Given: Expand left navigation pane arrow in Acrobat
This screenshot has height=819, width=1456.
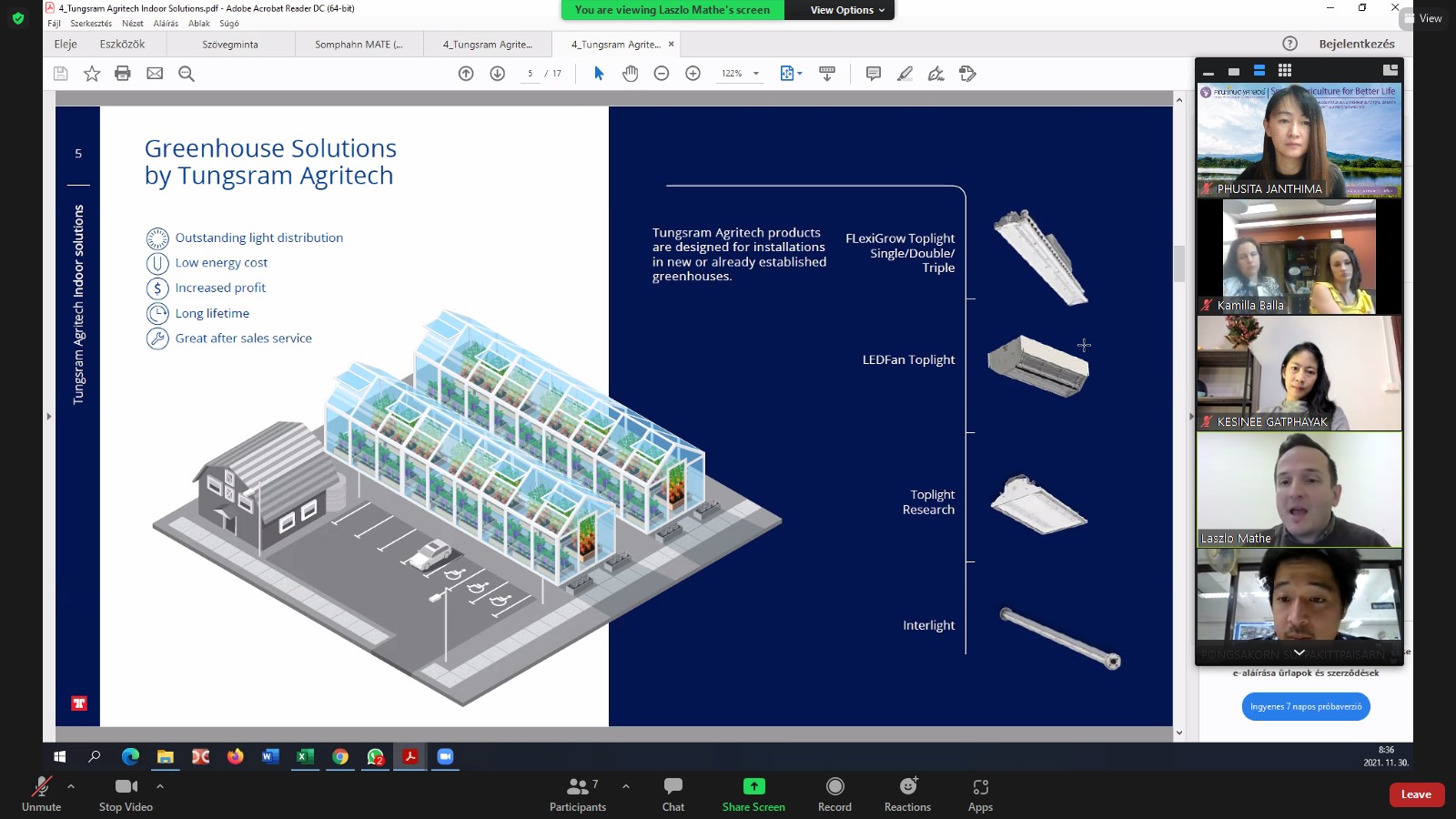Looking at the screenshot, I should coord(48,416).
